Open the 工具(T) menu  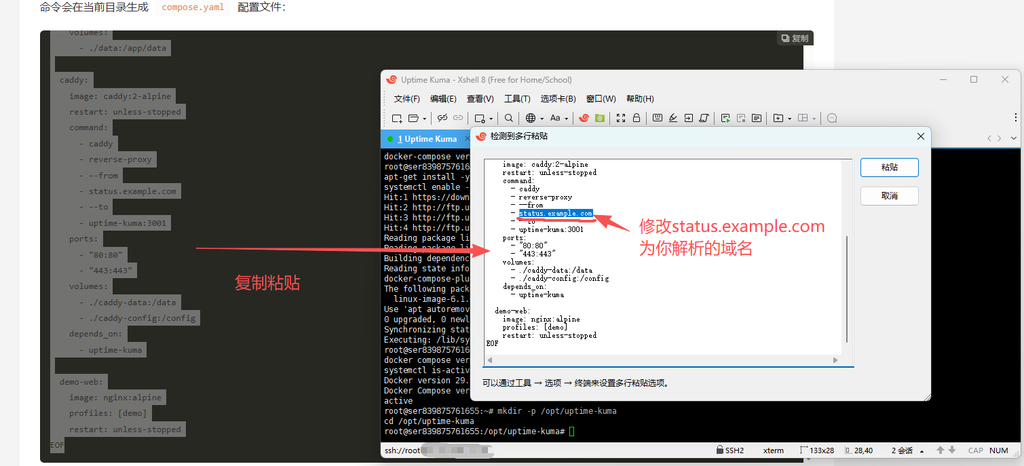click(x=517, y=99)
